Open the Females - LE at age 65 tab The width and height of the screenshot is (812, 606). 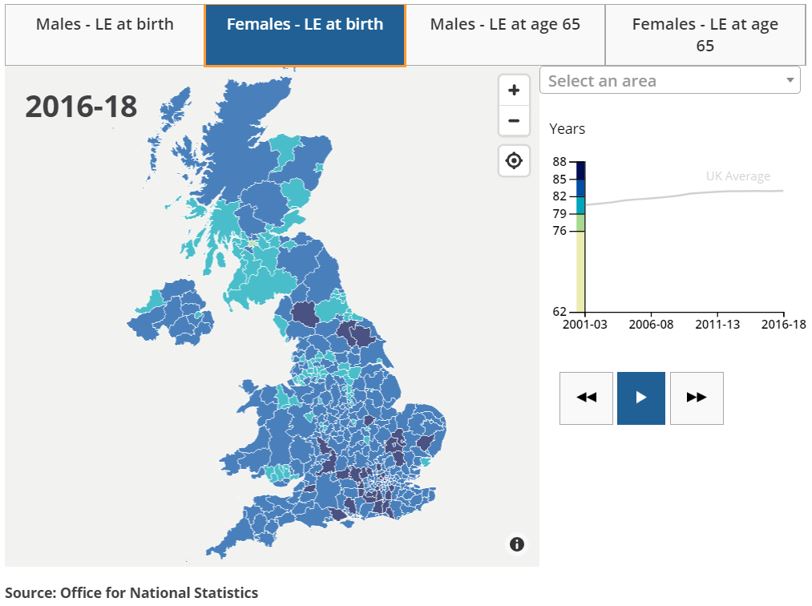[705, 33]
